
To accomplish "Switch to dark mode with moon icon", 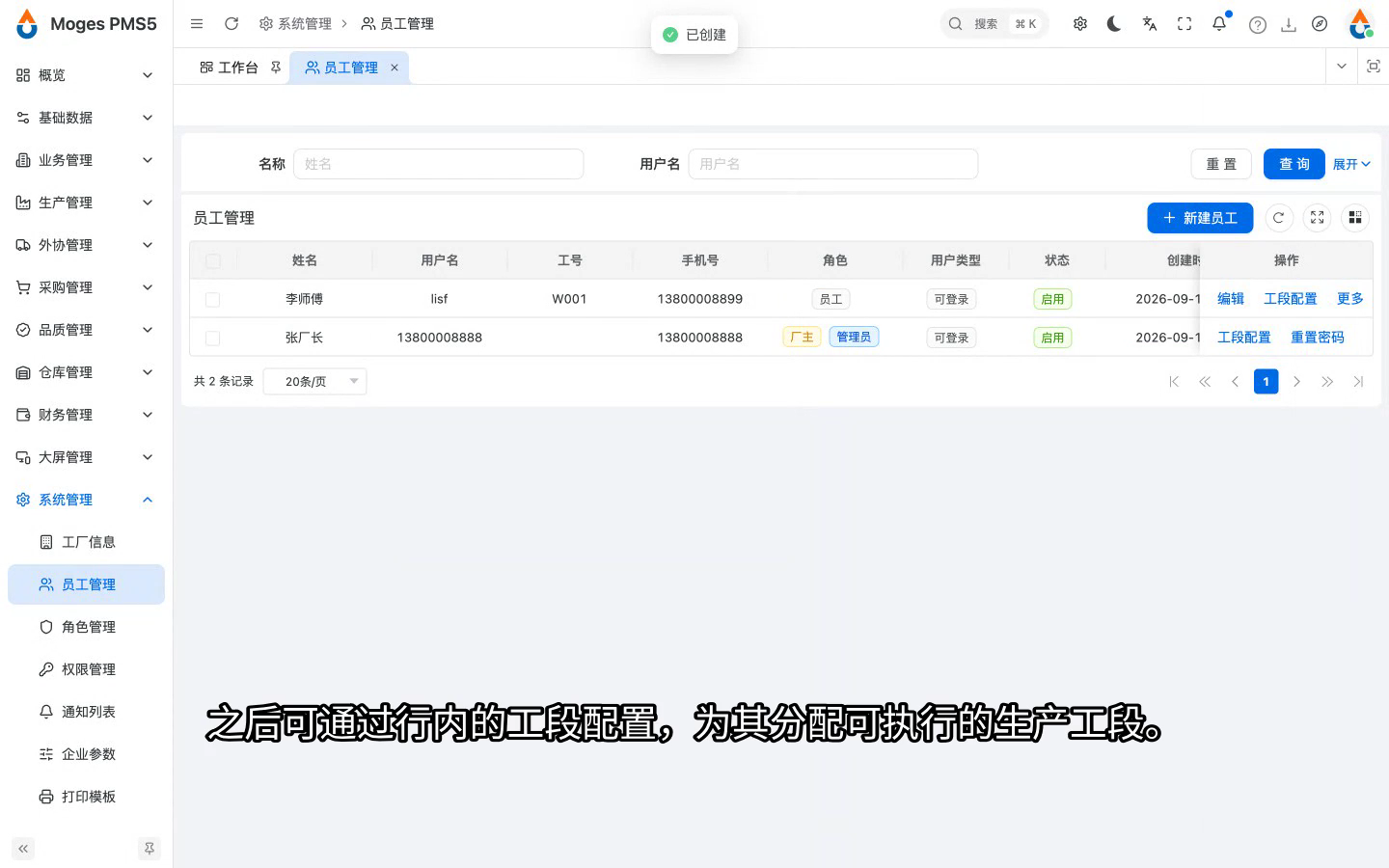I will pos(1114,24).
